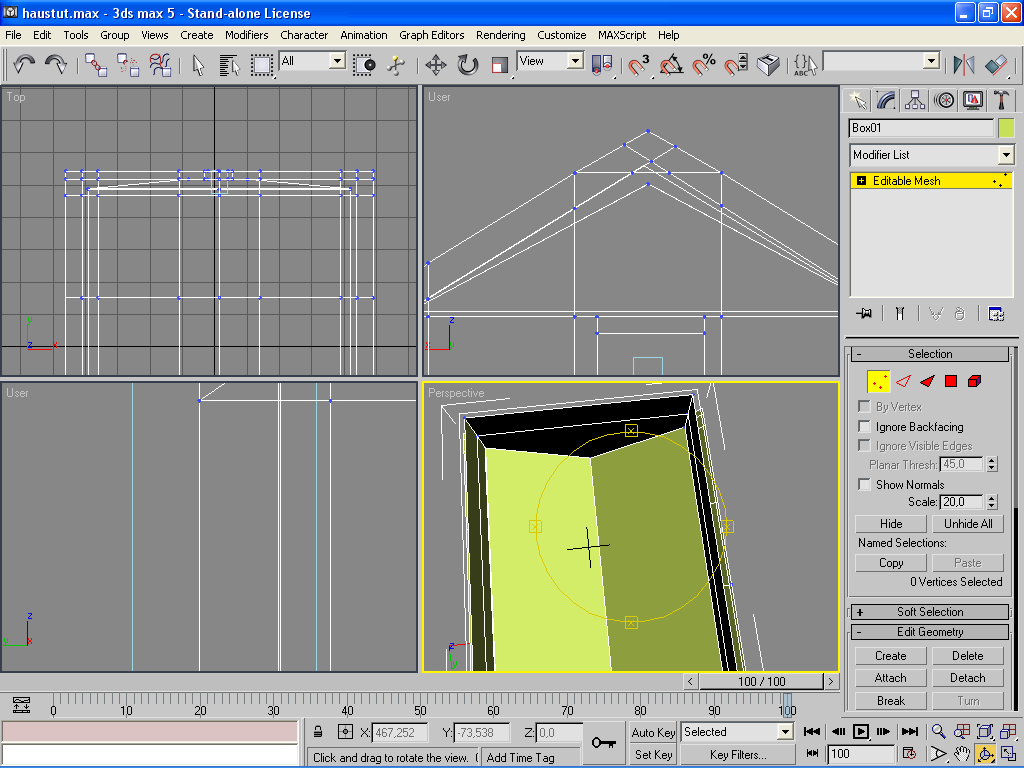Click the time slider 100 / 100 handle
Screen dimensions: 1024x768
(x=761, y=681)
